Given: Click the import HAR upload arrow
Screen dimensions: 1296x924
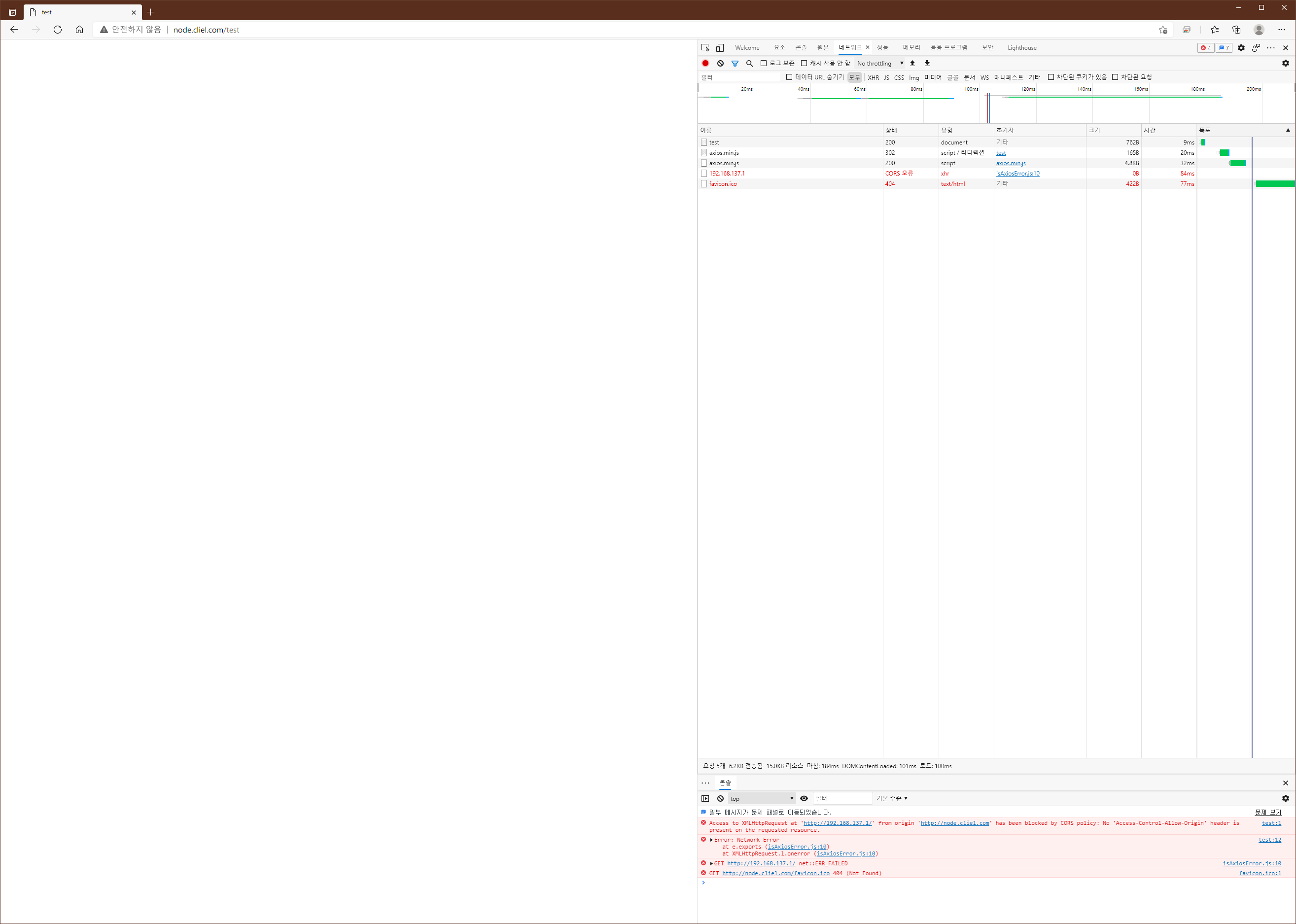Looking at the screenshot, I should pyautogui.click(x=912, y=63).
